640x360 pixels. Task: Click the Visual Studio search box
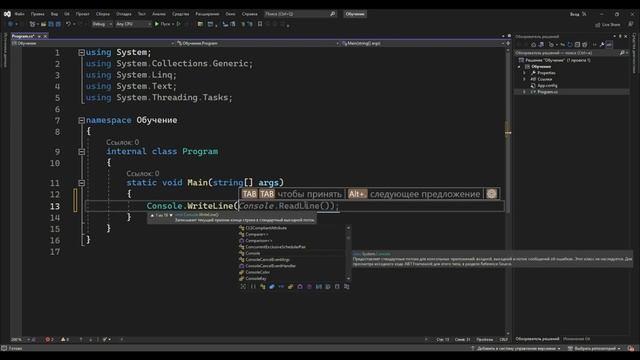(300, 14)
